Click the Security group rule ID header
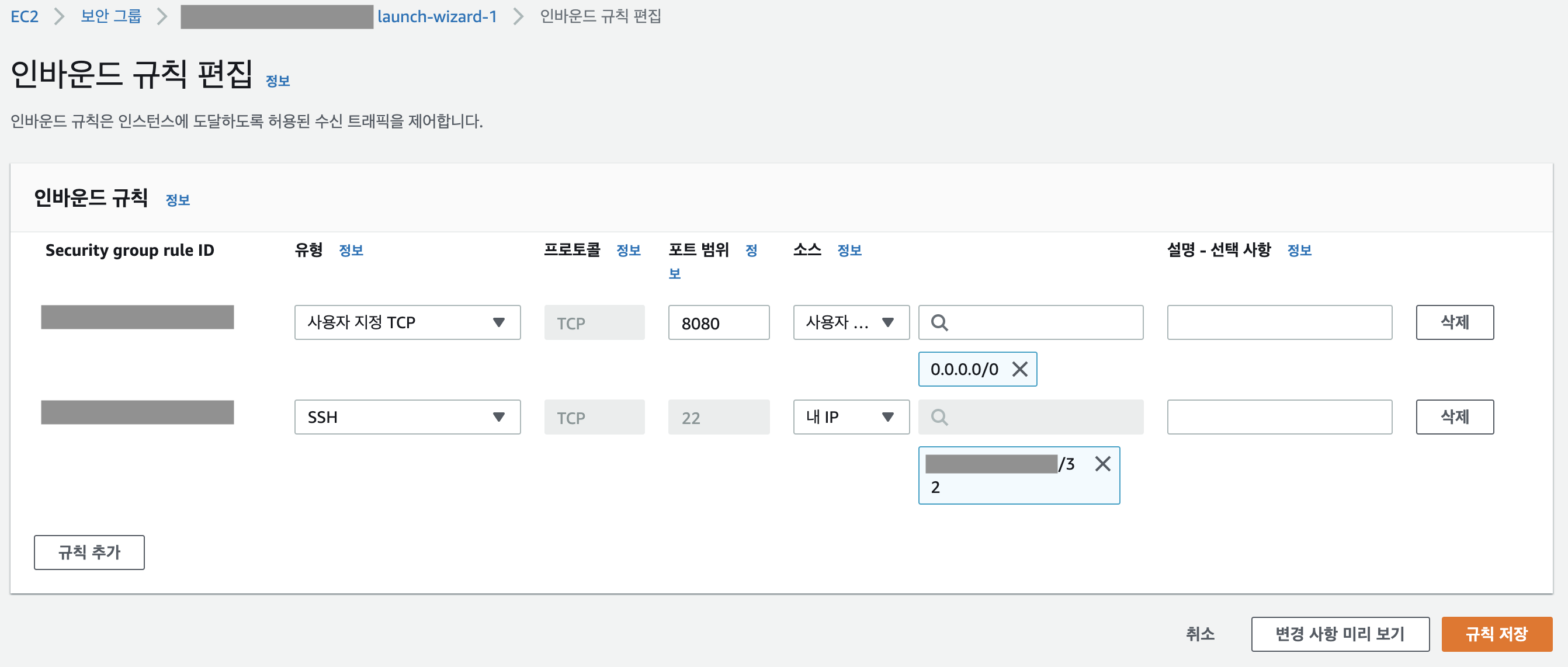 tap(130, 250)
